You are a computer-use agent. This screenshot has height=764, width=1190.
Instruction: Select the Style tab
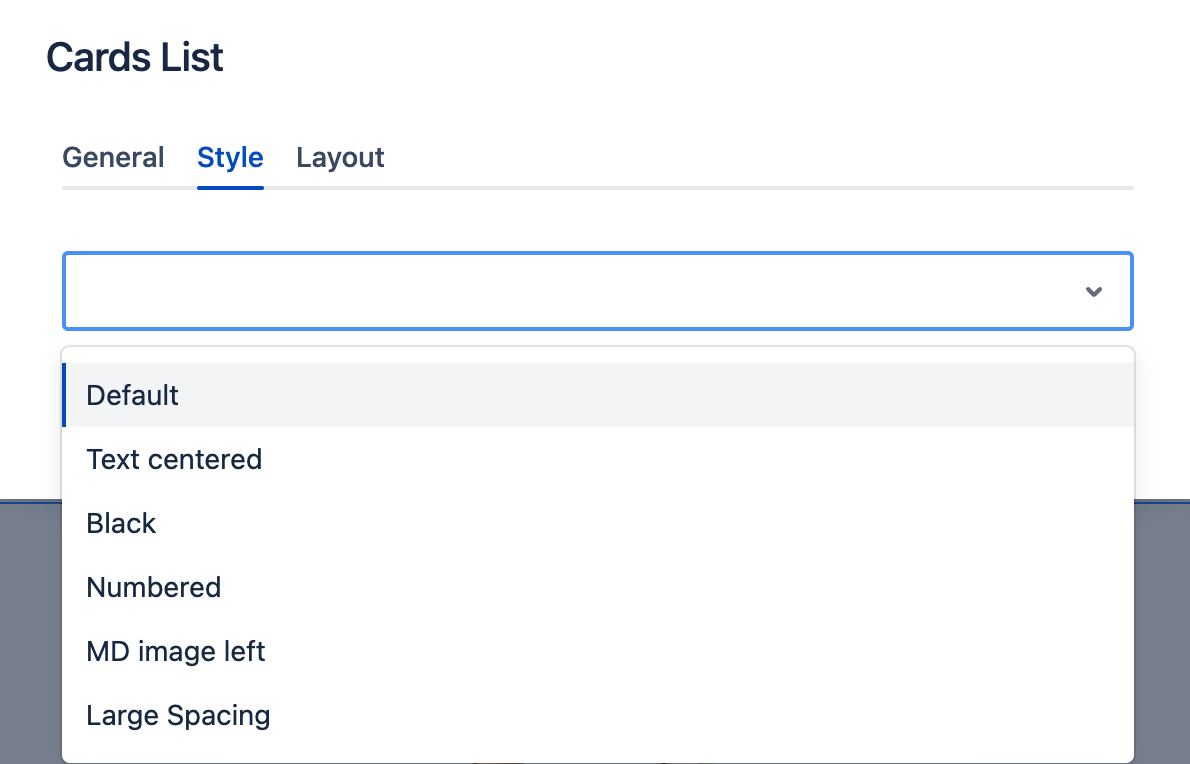click(230, 157)
